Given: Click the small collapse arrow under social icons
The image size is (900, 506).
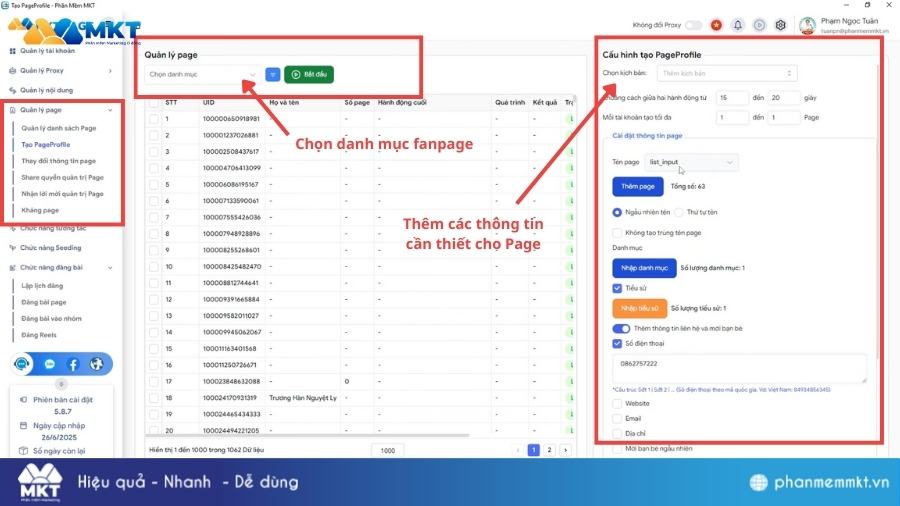Looking at the screenshot, I should pos(61,384).
